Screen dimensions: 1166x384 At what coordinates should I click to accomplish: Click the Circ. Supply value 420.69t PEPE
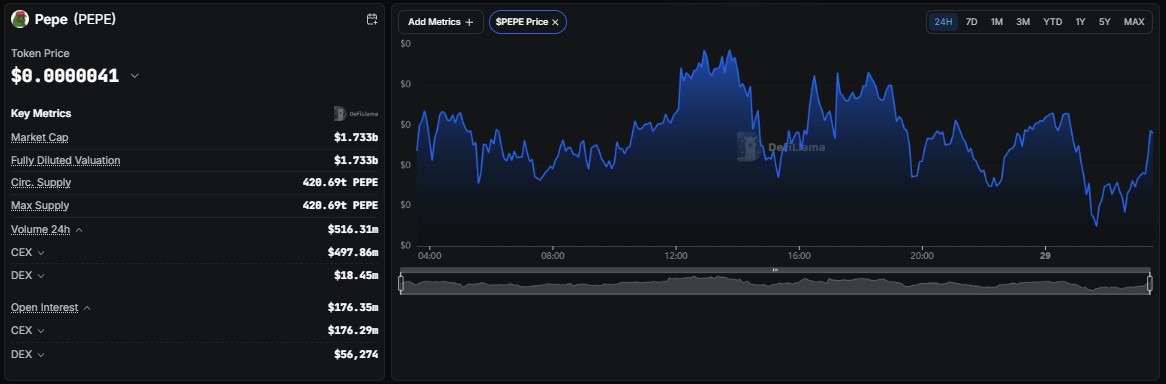pos(340,183)
